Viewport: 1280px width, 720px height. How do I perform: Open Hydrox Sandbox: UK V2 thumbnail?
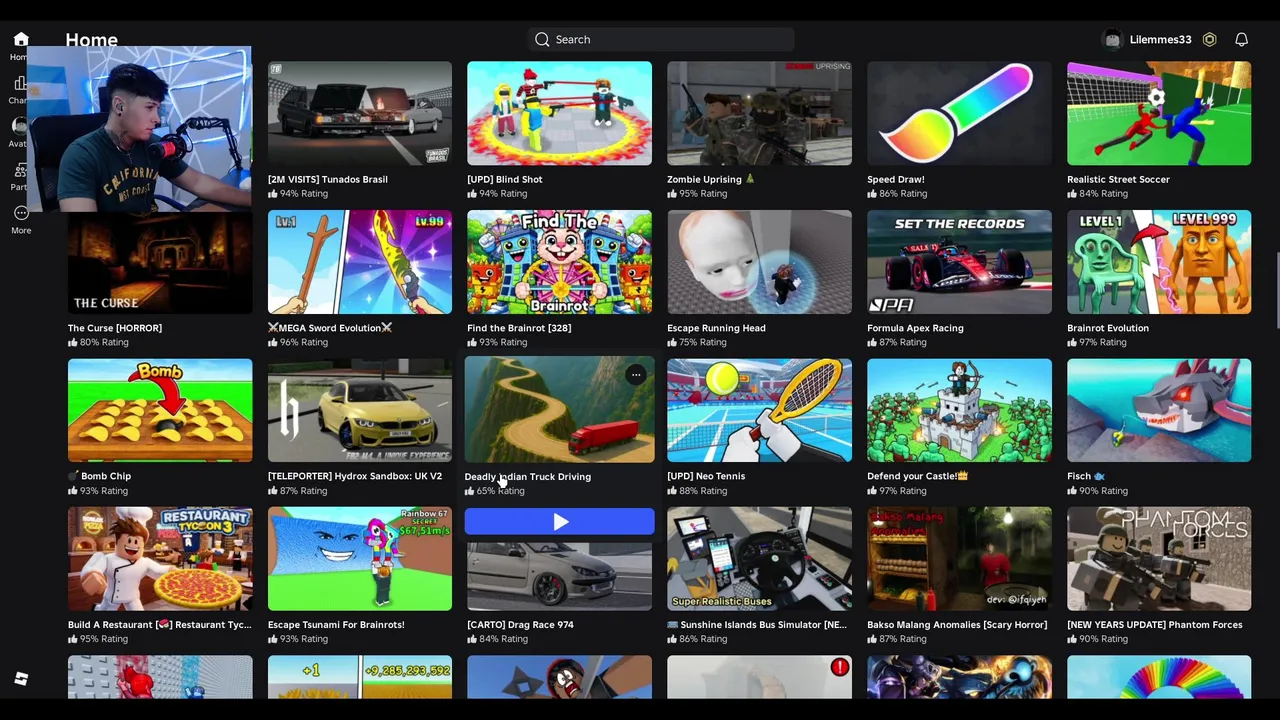pos(360,411)
